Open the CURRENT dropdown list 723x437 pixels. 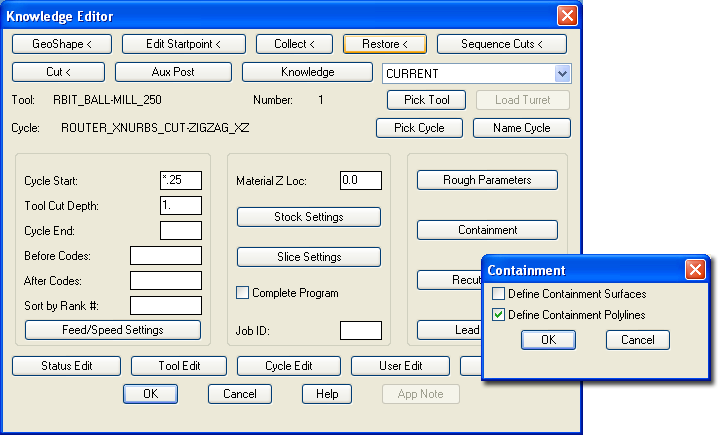pos(562,73)
